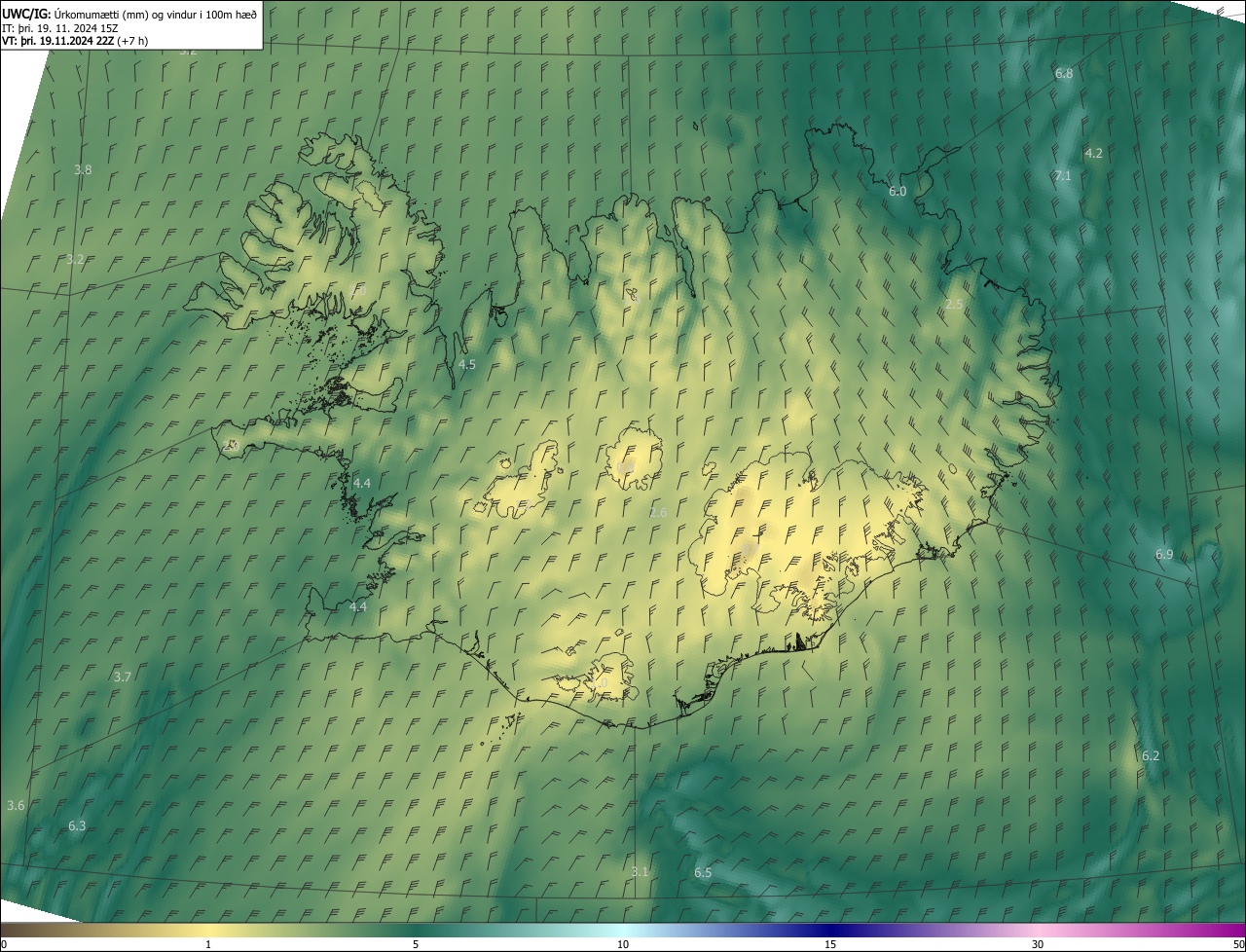Click the 7.1 value label on the map
The width and height of the screenshot is (1246, 952).
(x=1062, y=175)
